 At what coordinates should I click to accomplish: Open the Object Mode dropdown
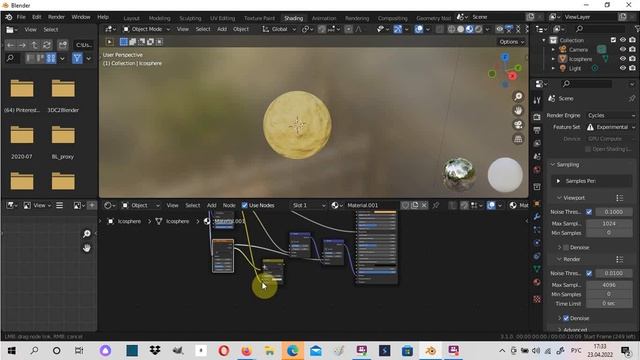tap(146, 29)
